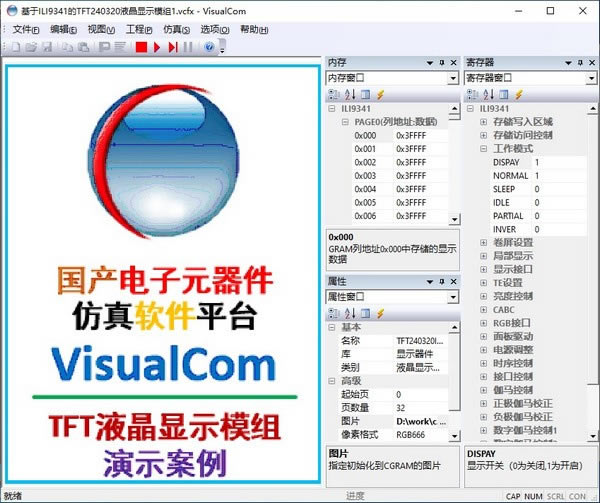Select the SLEEP register row
Screen dimensions: 600x503
point(539,189)
